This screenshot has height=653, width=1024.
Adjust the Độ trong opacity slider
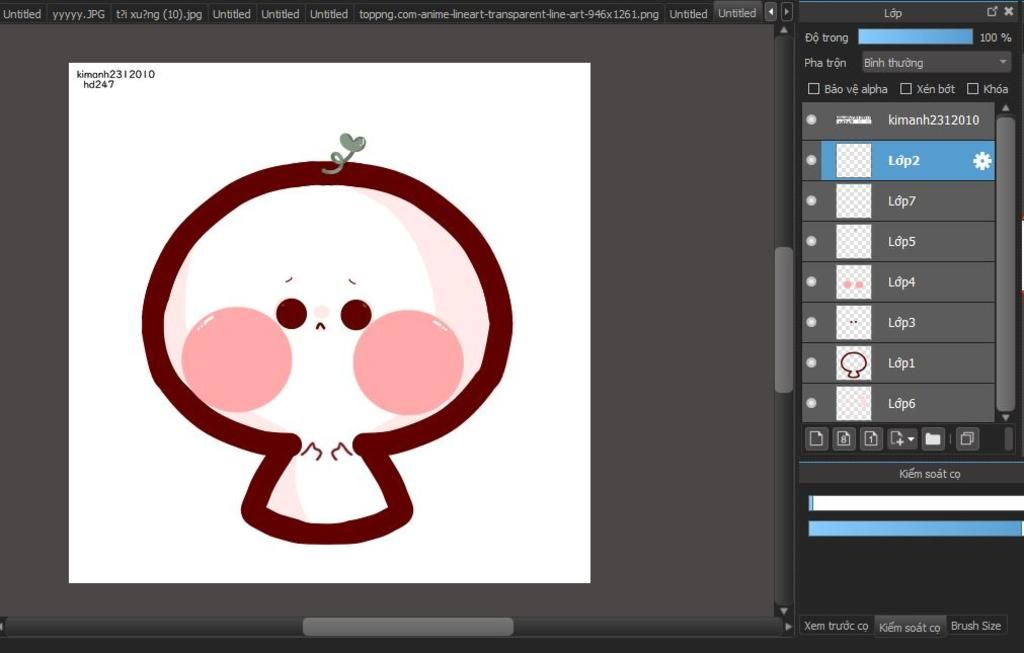(x=915, y=37)
